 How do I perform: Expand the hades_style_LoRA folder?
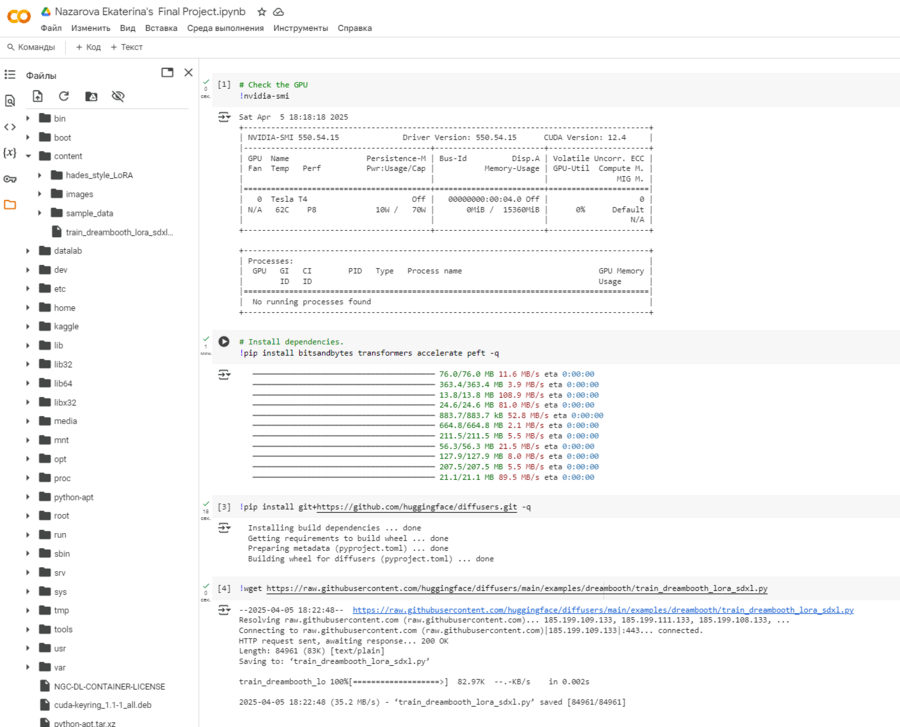40,175
